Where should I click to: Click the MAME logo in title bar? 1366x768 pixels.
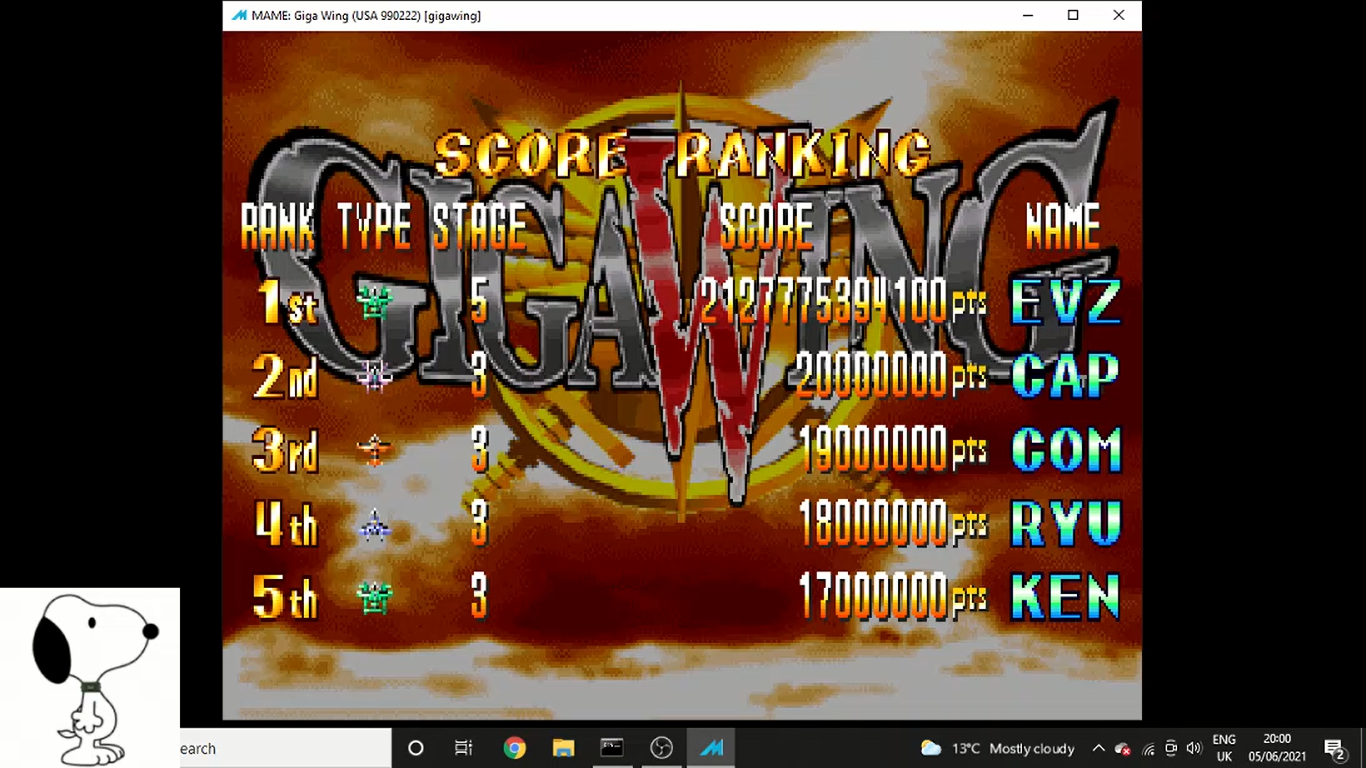coord(239,15)
